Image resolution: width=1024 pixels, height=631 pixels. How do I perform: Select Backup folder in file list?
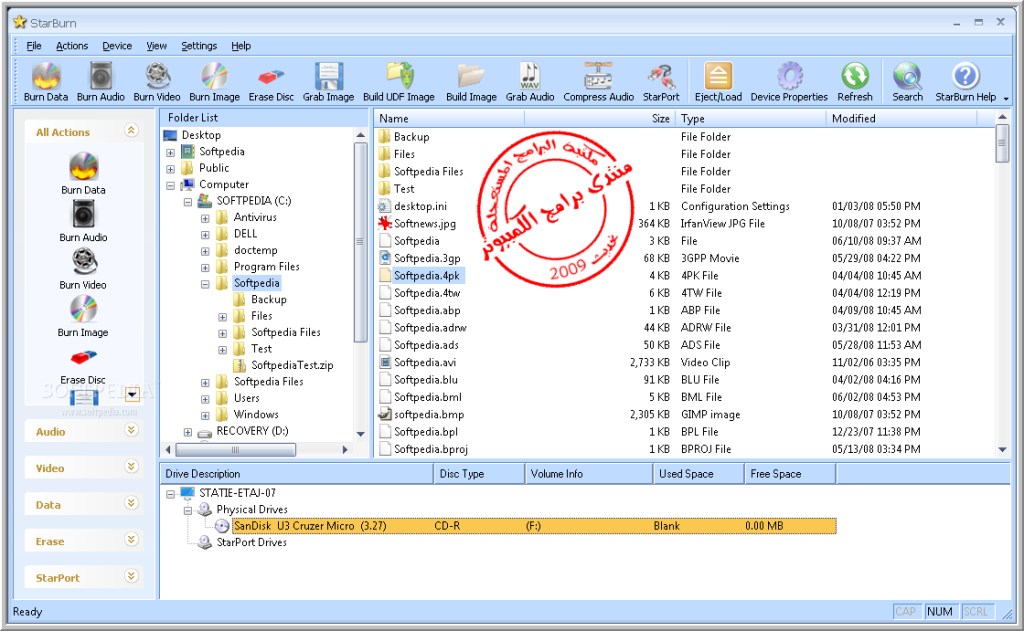(411, 137)
